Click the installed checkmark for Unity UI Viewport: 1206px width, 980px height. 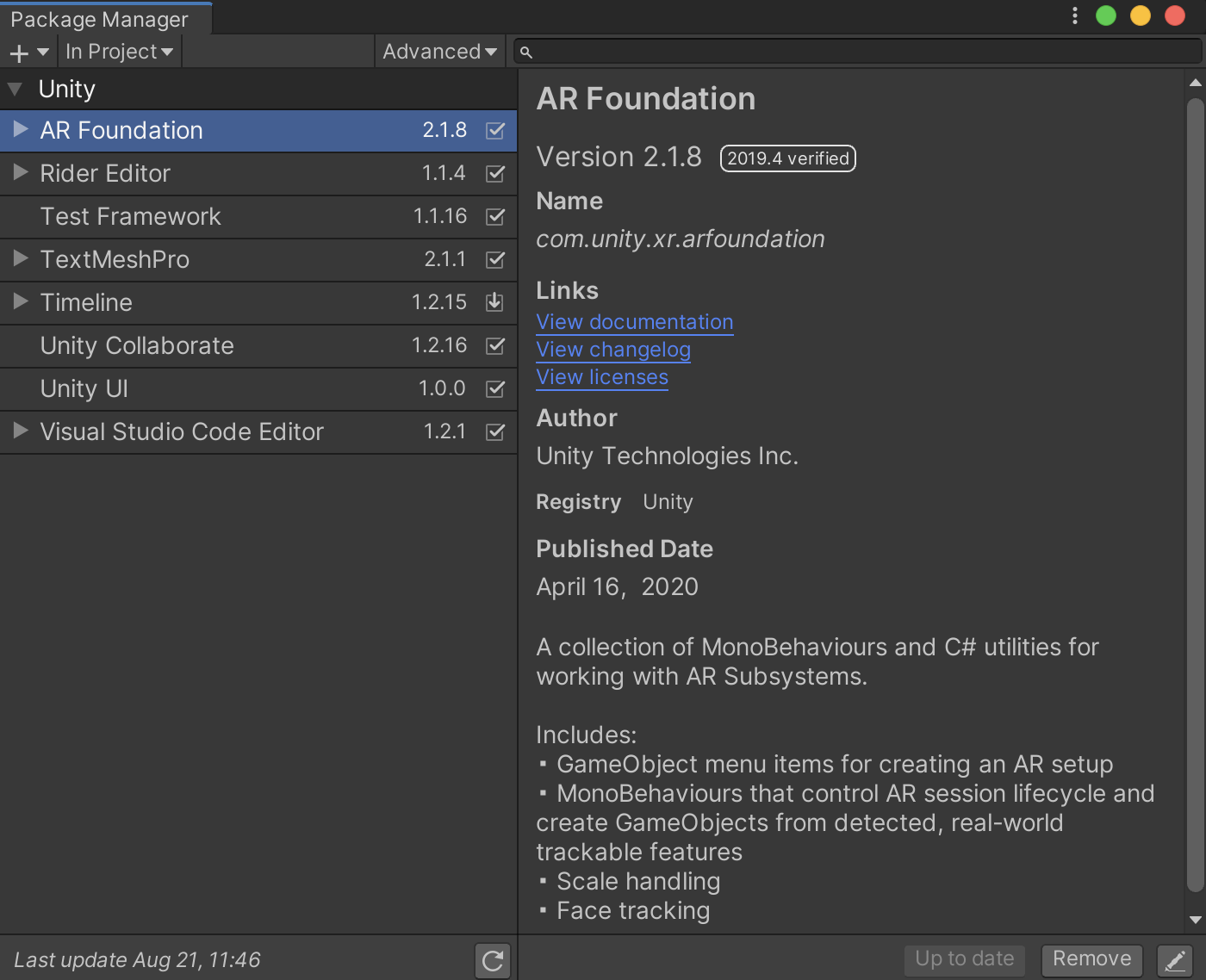point(495,389)
